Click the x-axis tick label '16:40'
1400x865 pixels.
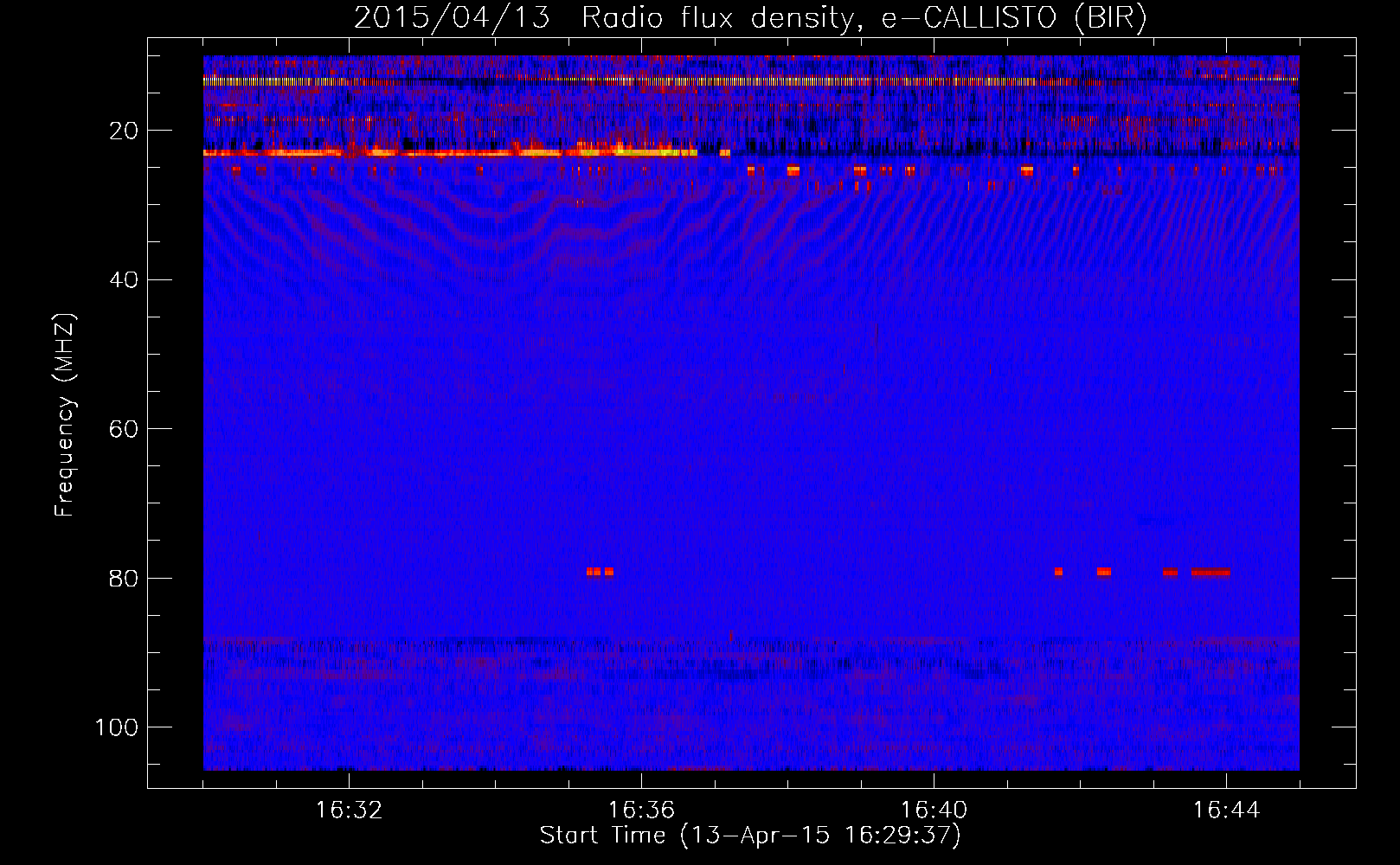pos(934,811)
